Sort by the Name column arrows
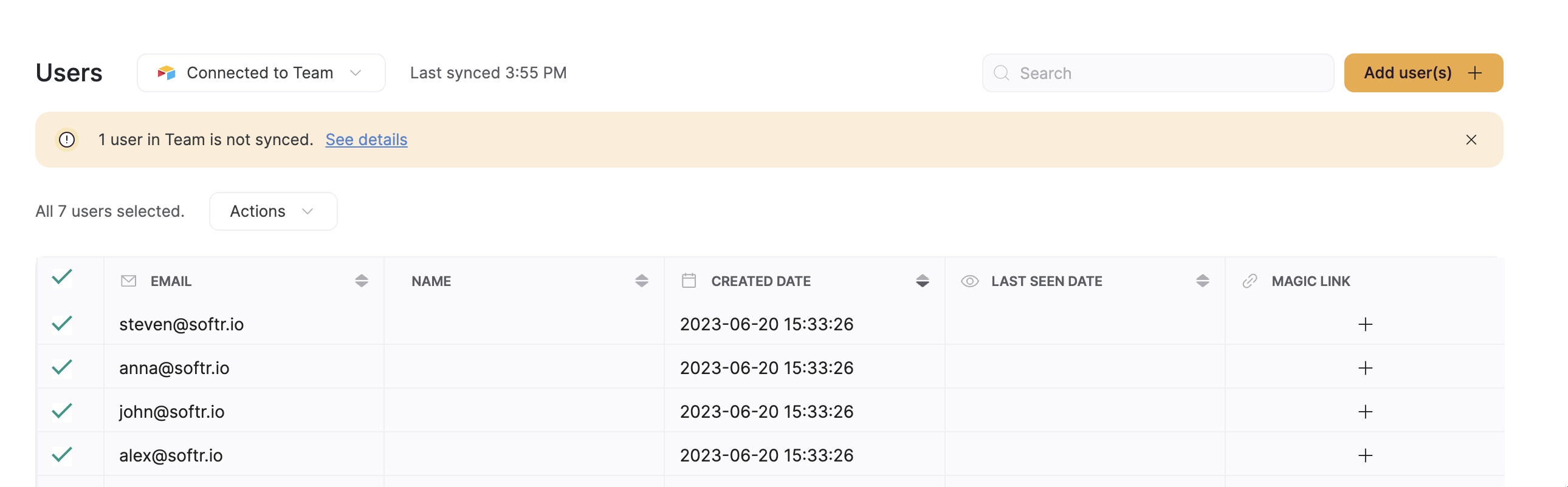The height and width of the screenshot is (487, 1568). [642, 281]
